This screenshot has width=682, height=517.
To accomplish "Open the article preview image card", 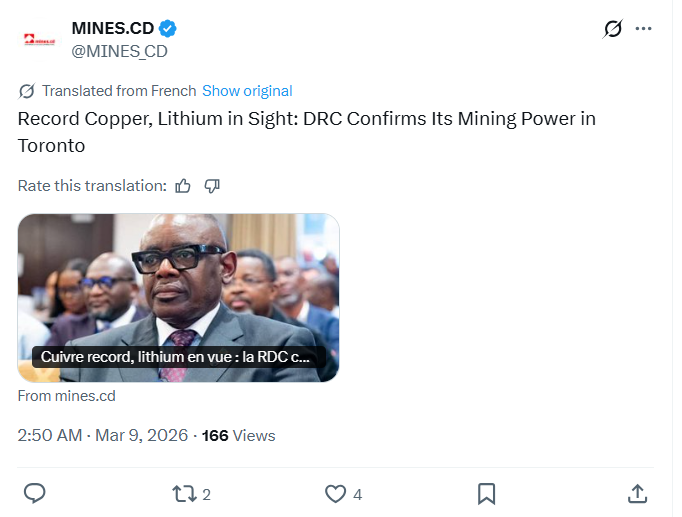I will click(178, 285).
